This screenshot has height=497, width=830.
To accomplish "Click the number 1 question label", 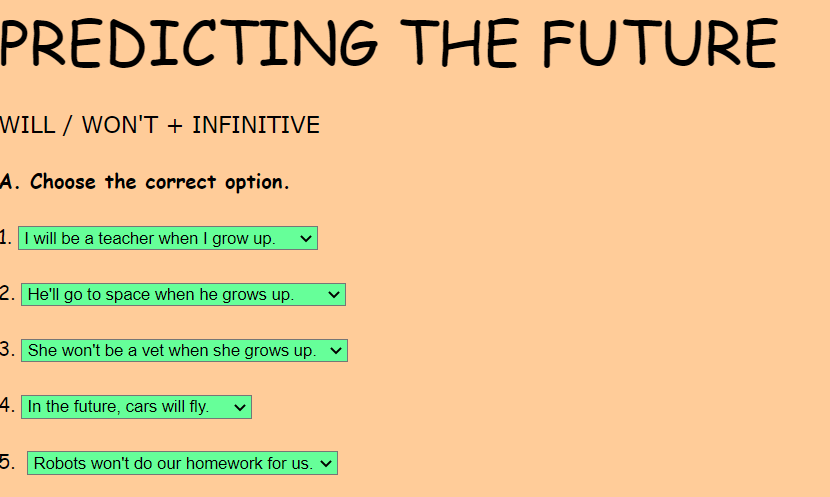I will click(x=6, y=237).
